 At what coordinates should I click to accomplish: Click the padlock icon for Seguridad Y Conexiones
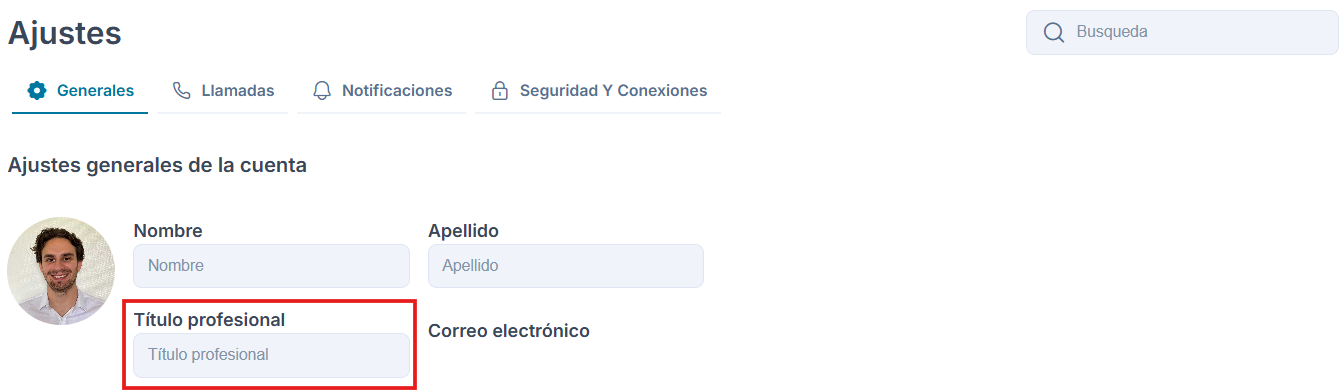tap(499, 91)
